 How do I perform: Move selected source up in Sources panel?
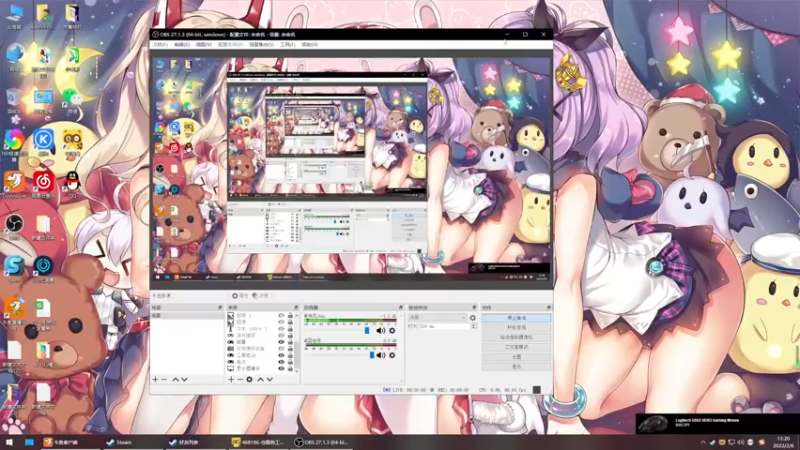pos(260,380)
